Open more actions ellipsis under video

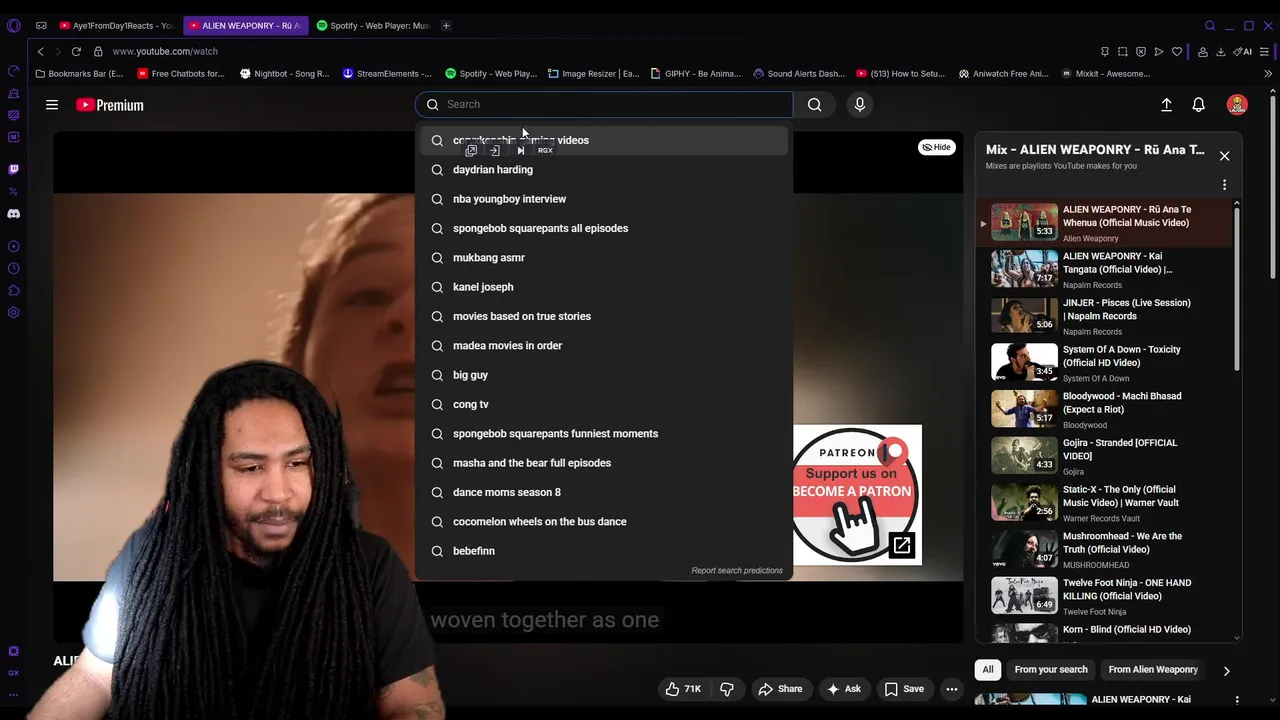(x=952, y=689)
